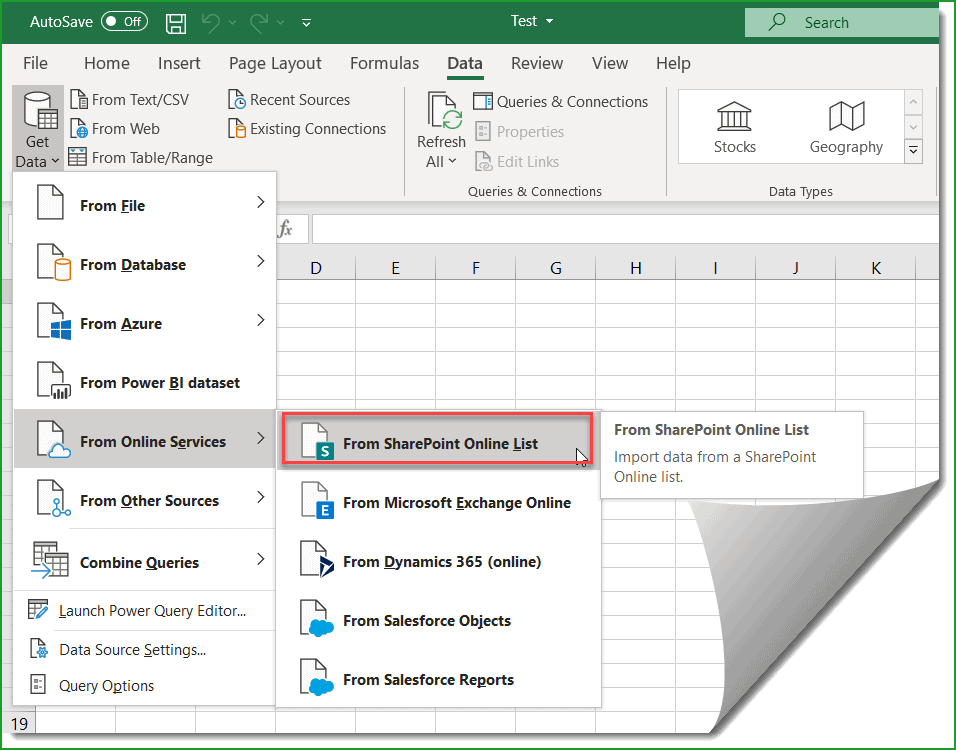Click into the formula bar
This screenshot has height=750, width=956.
point(625,229)
